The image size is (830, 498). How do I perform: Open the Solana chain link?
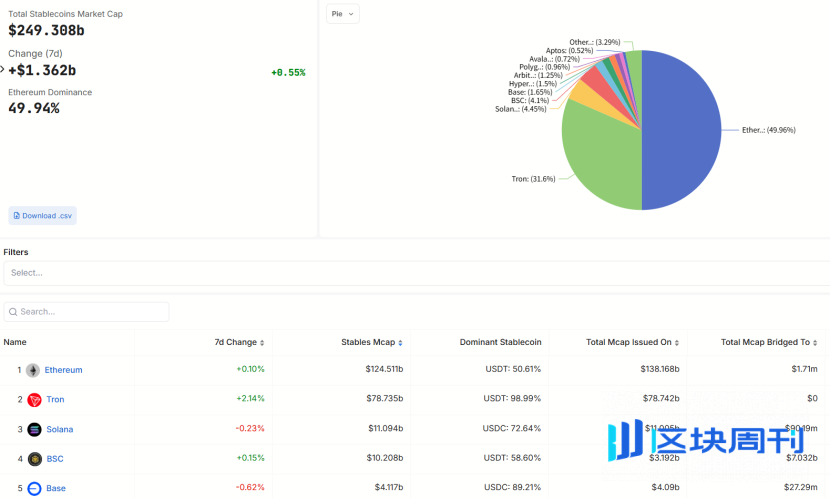click(60, 429)
